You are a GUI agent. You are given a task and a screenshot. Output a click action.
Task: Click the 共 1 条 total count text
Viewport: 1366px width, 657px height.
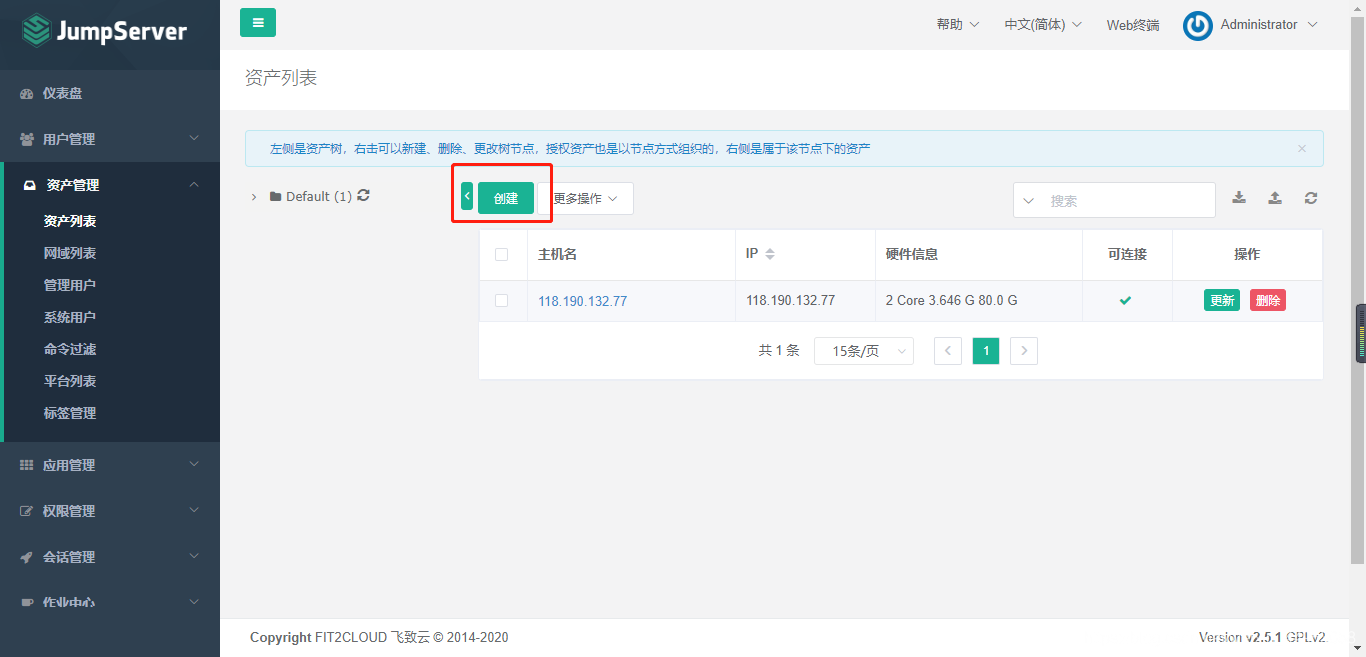779,350
